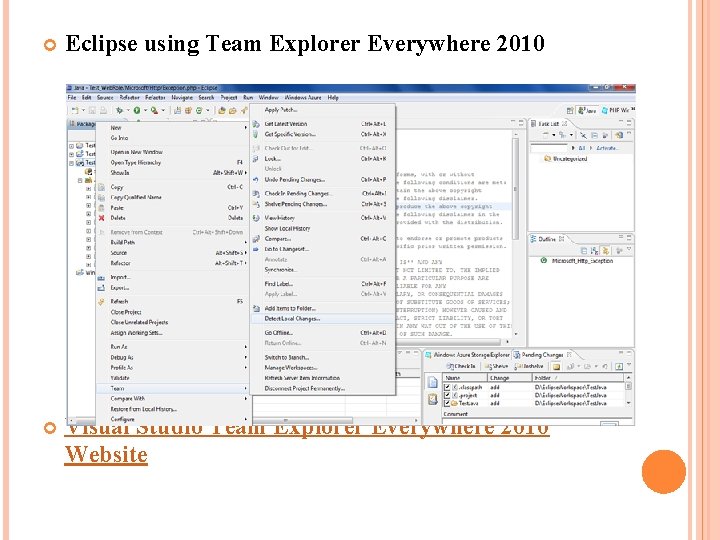Select the Task List view tab

[549, 124]
